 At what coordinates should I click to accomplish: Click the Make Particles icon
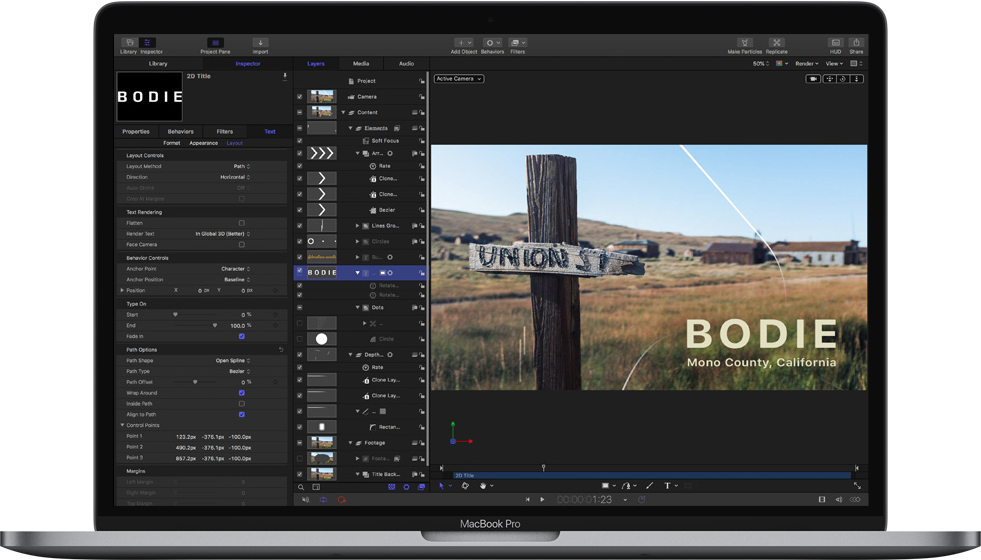tap(745, 43)
